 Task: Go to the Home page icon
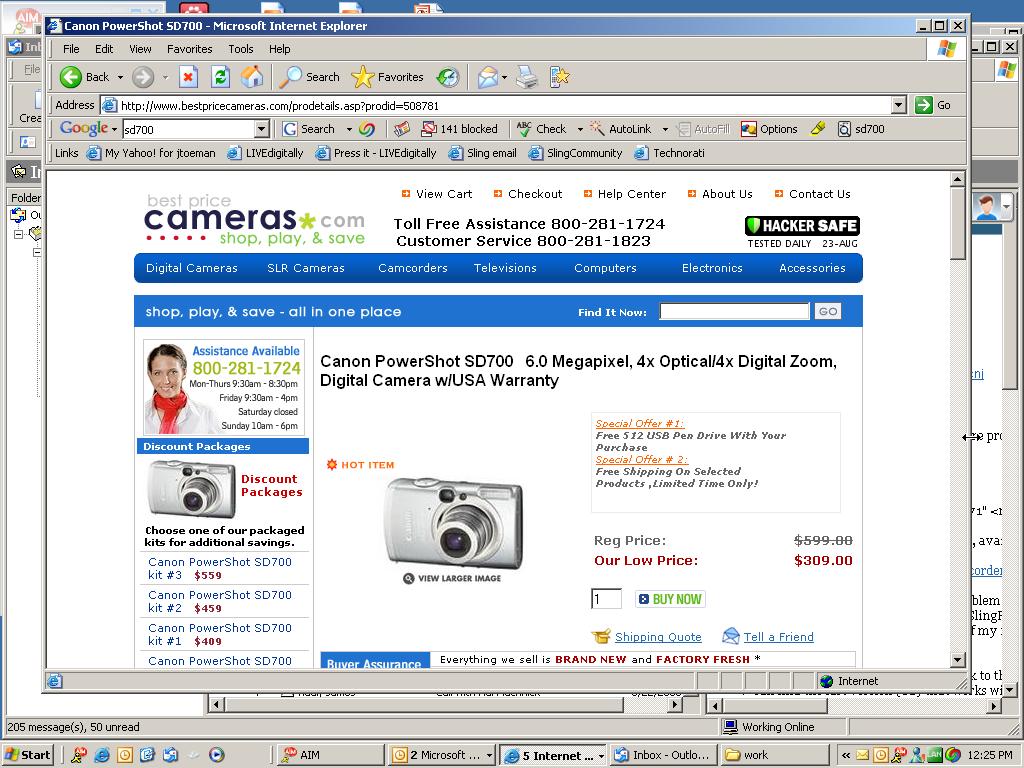[x=252, y=77]
